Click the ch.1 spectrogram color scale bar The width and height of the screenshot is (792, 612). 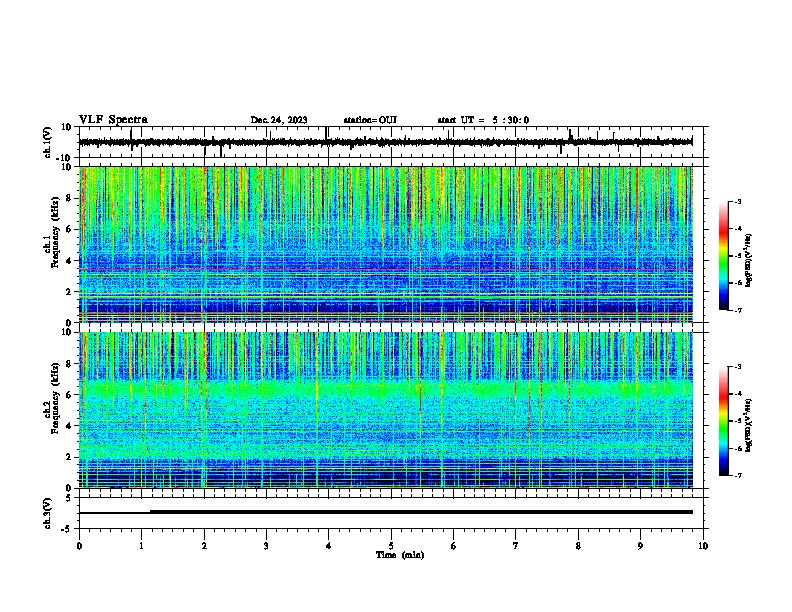[x=724, y=256]
